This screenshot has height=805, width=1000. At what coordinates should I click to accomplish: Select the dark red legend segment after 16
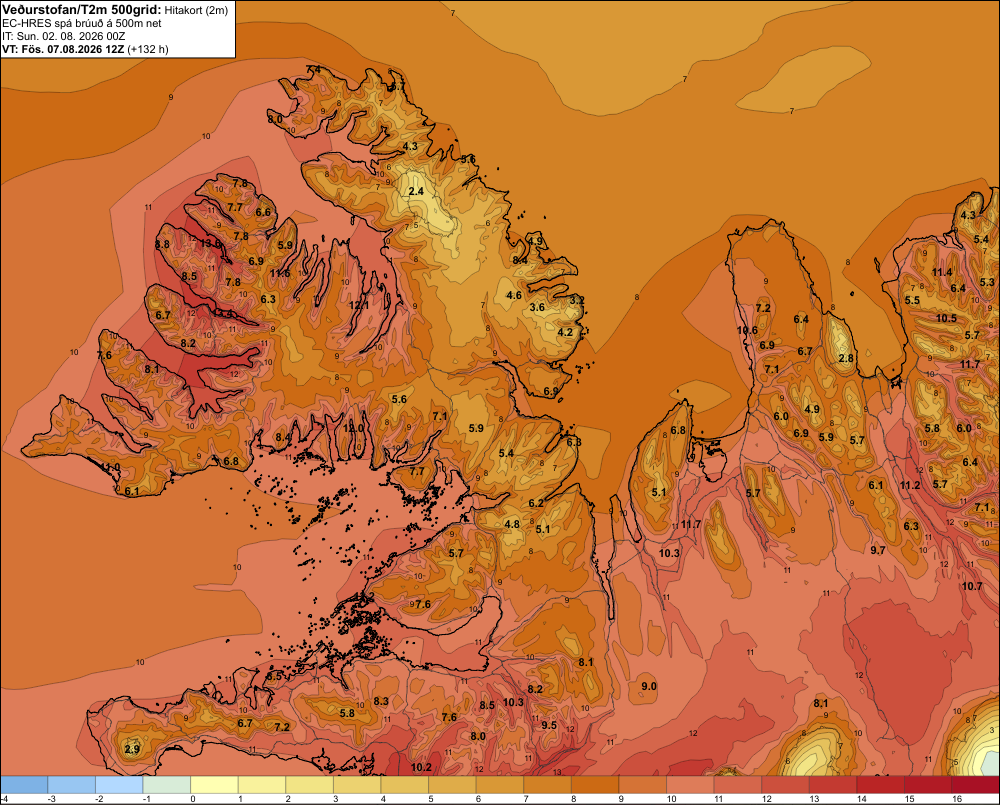975,785
